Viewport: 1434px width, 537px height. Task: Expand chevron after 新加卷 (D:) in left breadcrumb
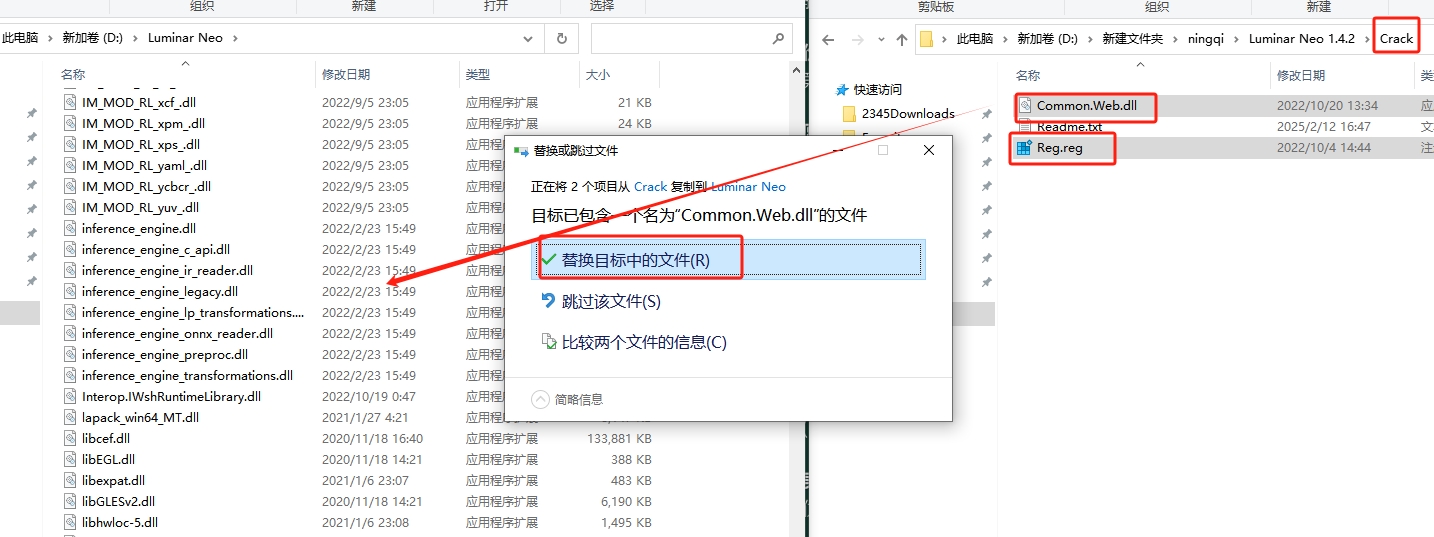pyautogui.click(x=137, y=39)
